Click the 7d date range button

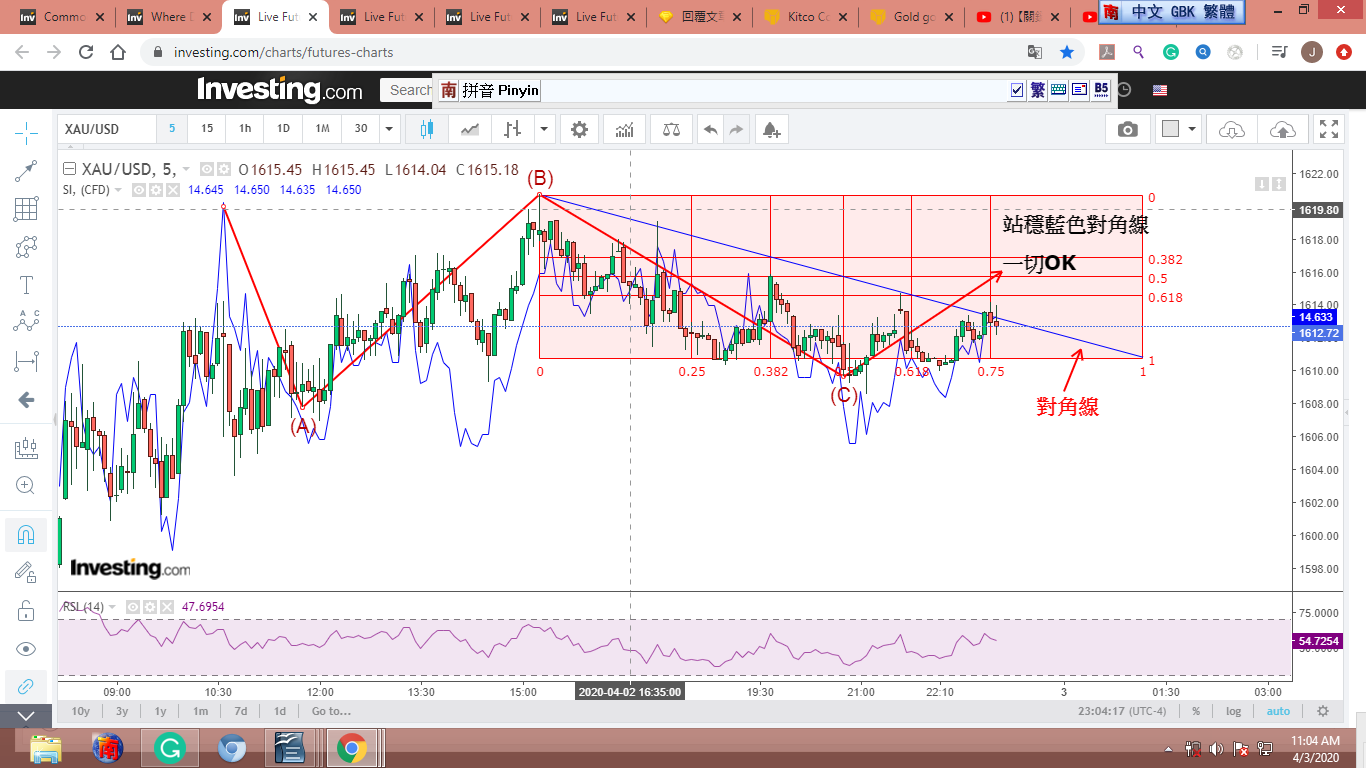(240, 711)
